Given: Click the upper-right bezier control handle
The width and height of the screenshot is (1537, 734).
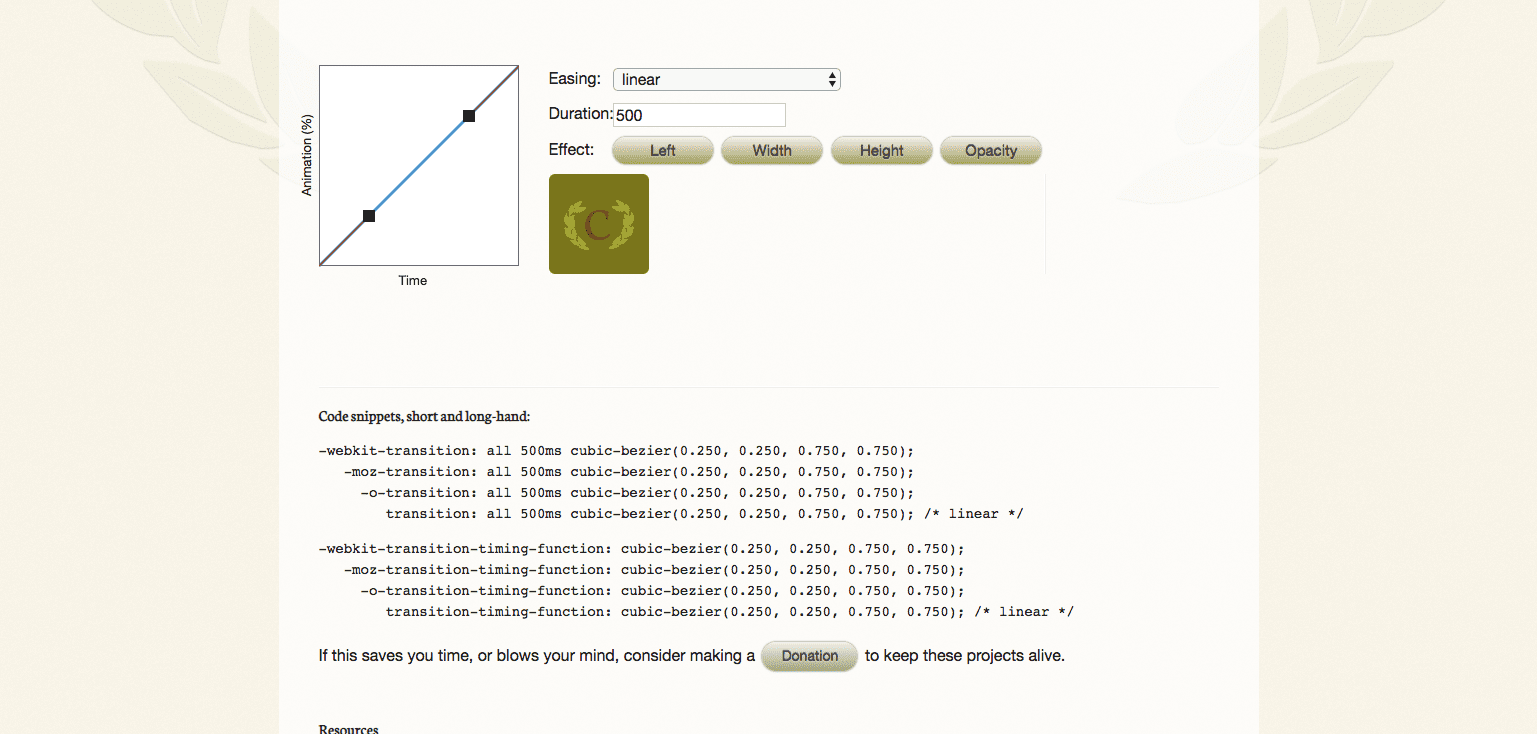Looking at the screenshot, I should [469, 116].
